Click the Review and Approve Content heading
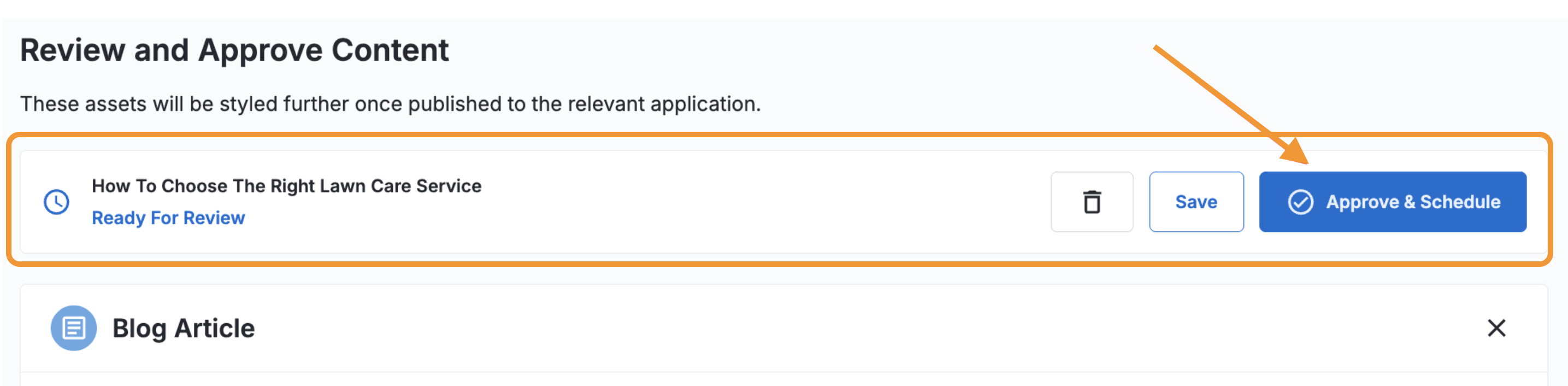 tap(234, 50)
